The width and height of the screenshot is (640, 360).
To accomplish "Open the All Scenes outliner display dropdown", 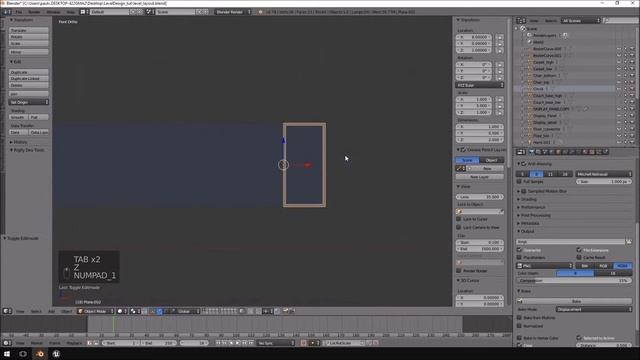I will coord(580,20).
